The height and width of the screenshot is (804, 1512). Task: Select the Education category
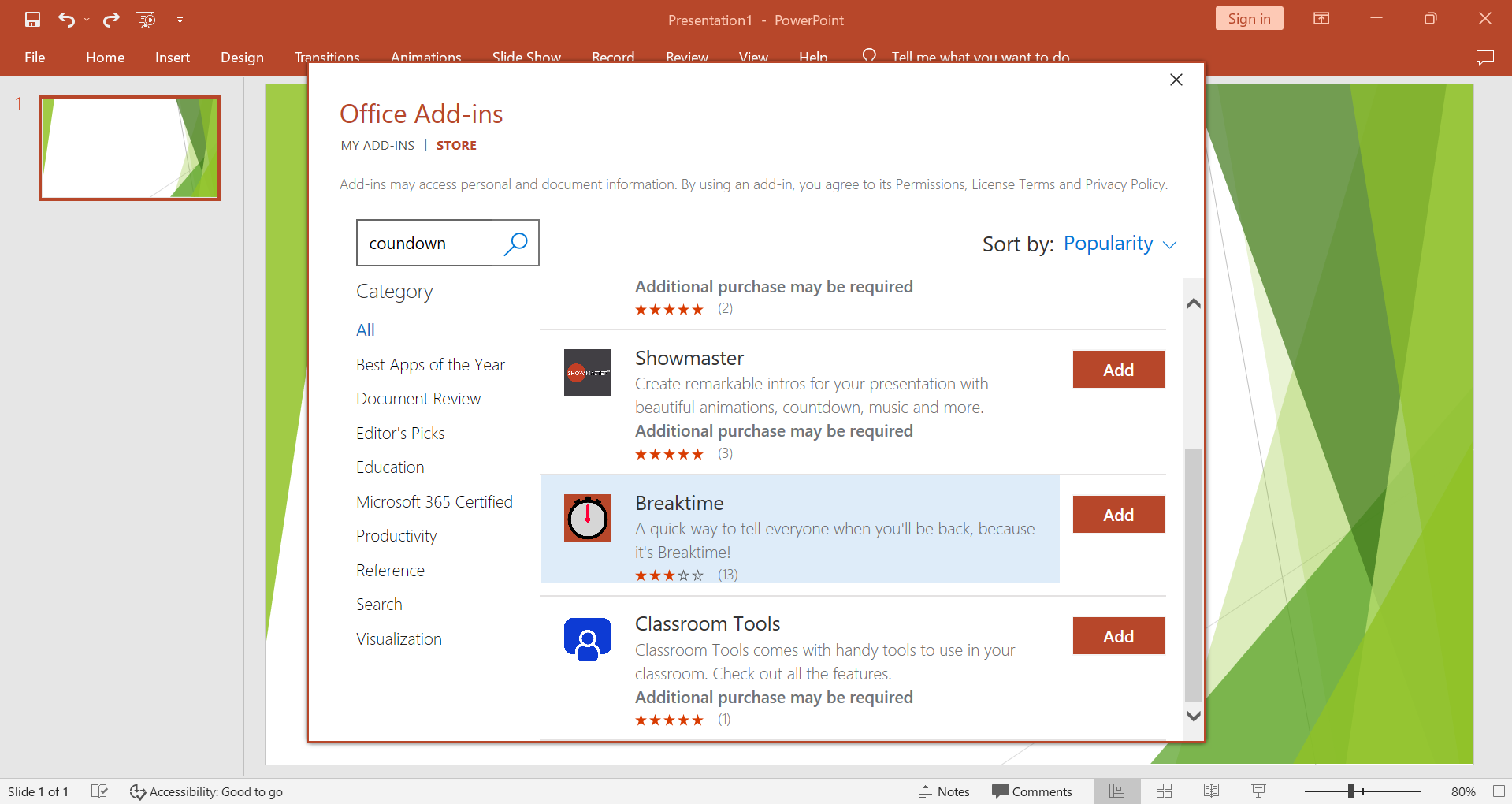(390, 467)
